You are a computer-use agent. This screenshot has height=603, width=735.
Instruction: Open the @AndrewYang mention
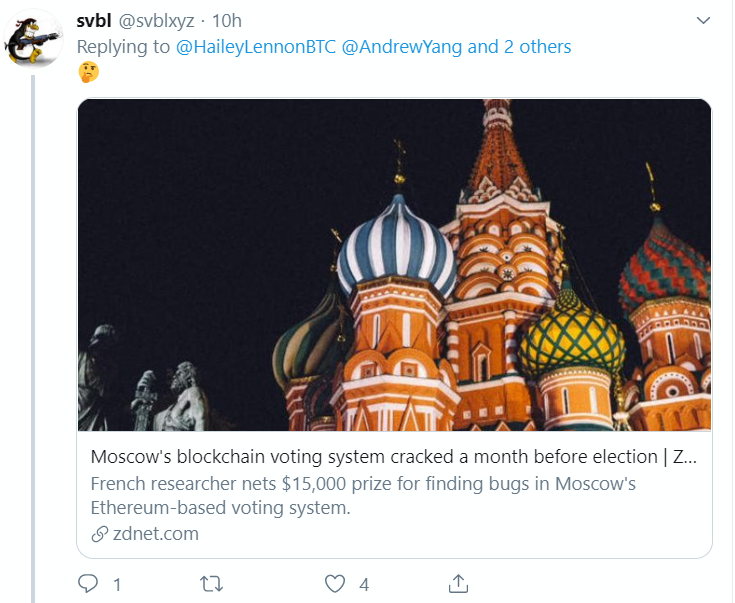(x=402, y=46)
